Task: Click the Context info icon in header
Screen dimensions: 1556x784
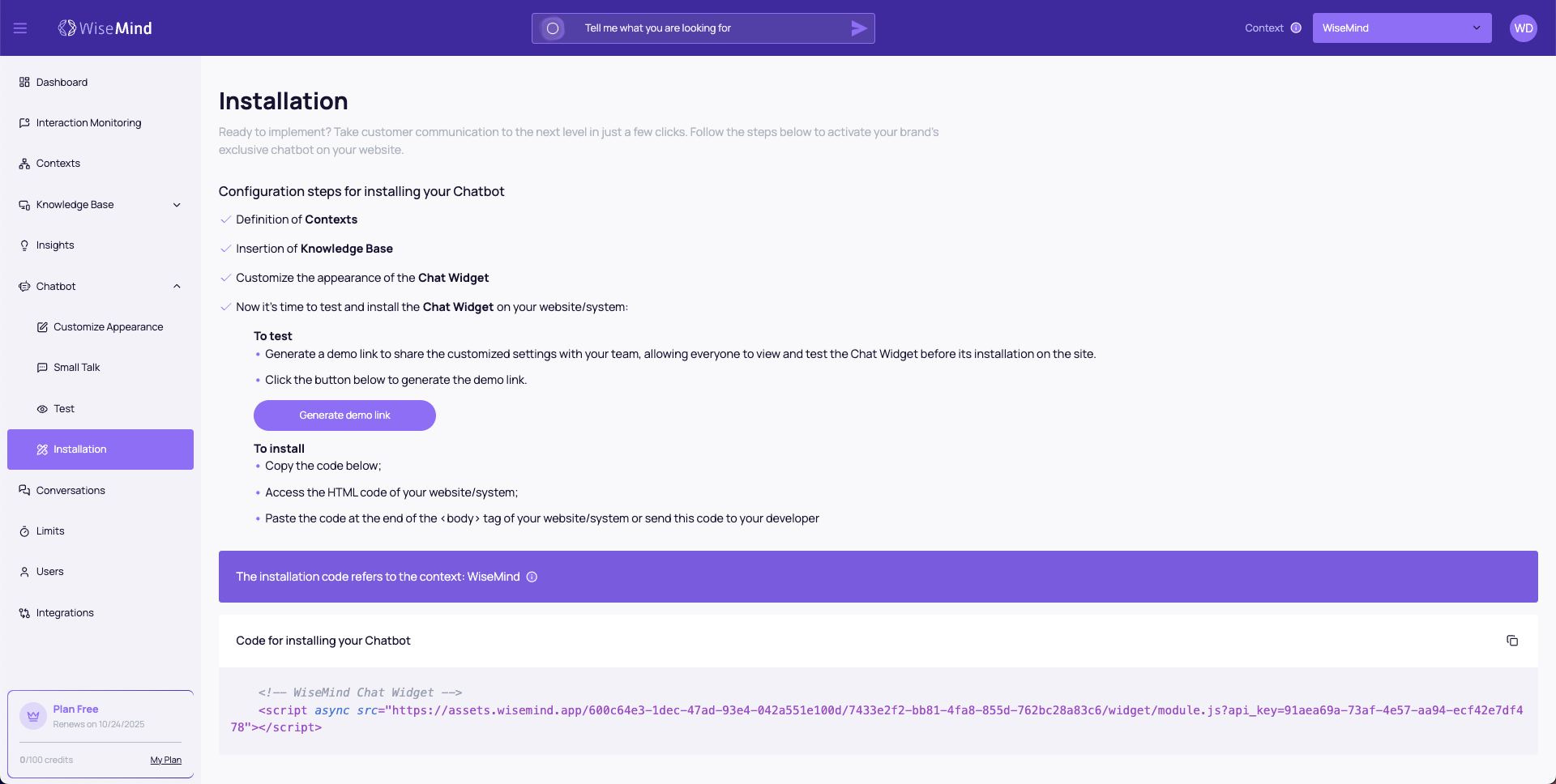Action: [x=1296, y=28]
